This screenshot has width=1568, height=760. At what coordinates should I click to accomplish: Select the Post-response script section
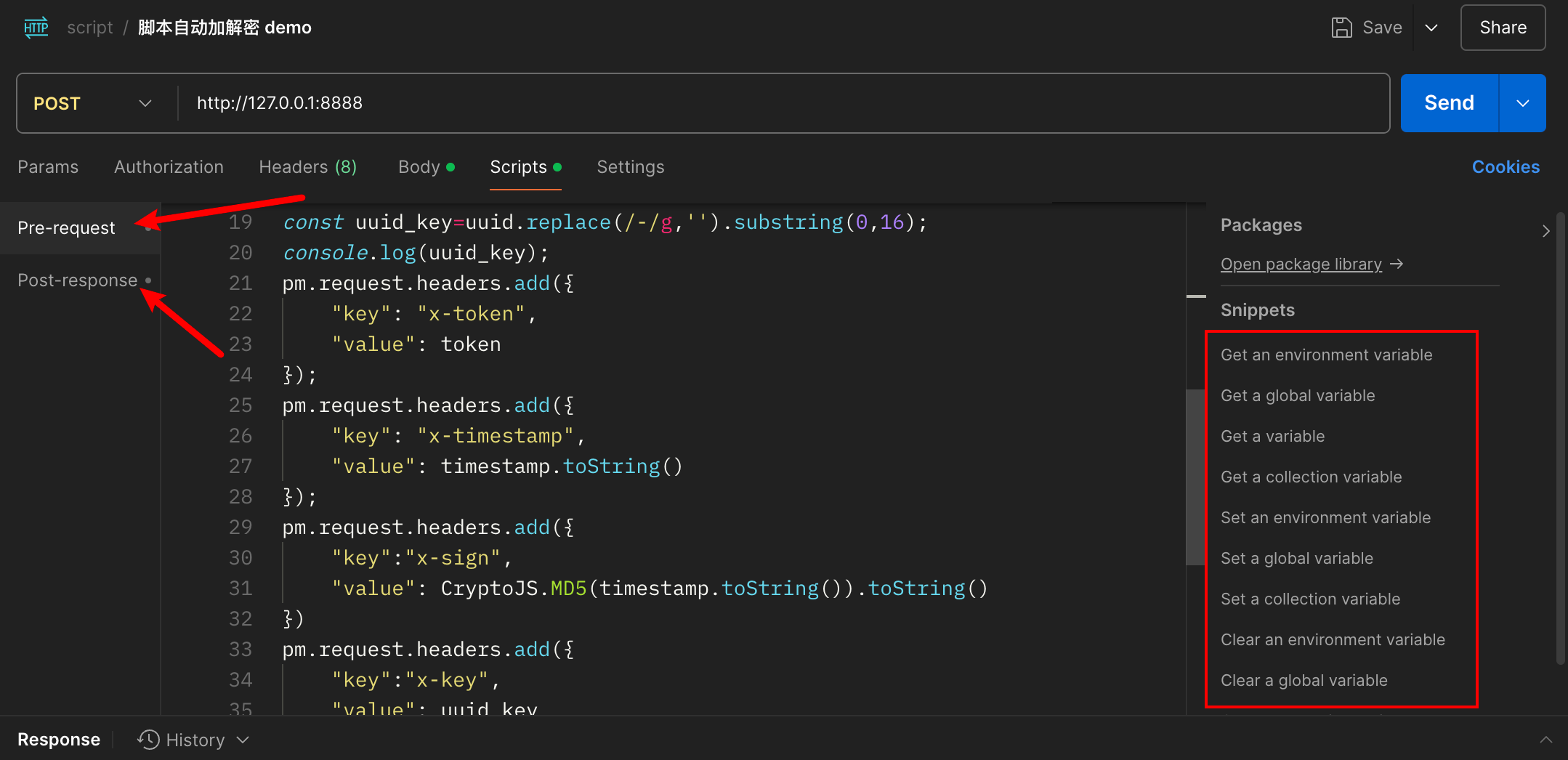(x=78, y=280)
